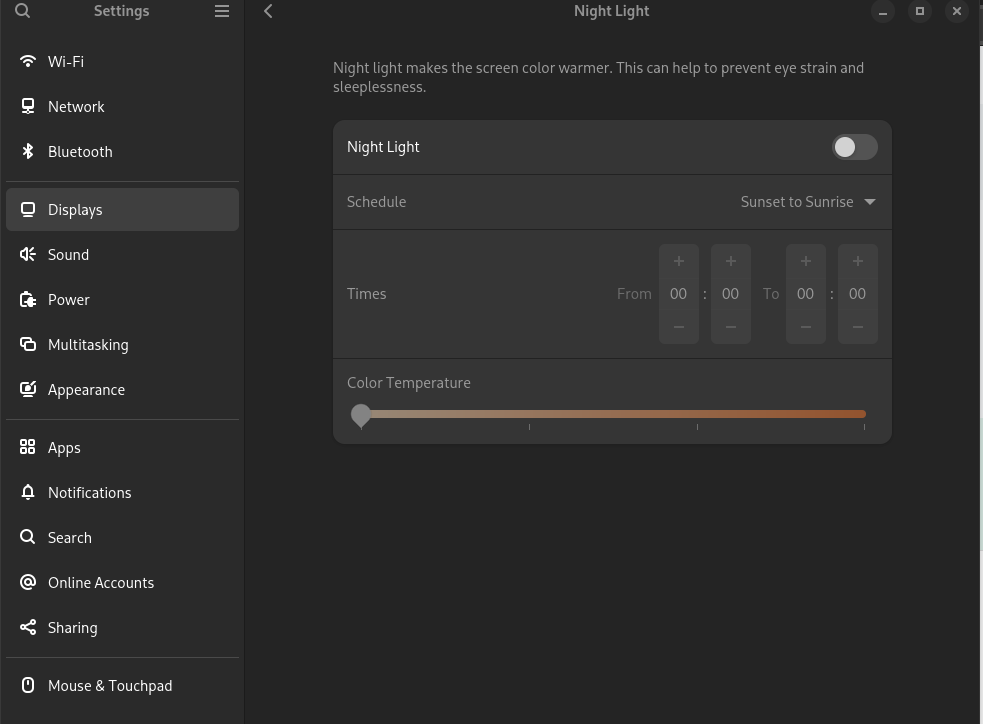Viewport: 983px width, 724px height.
Task: Click the Displays monitor icon
Action: click(x=28, y=209)
